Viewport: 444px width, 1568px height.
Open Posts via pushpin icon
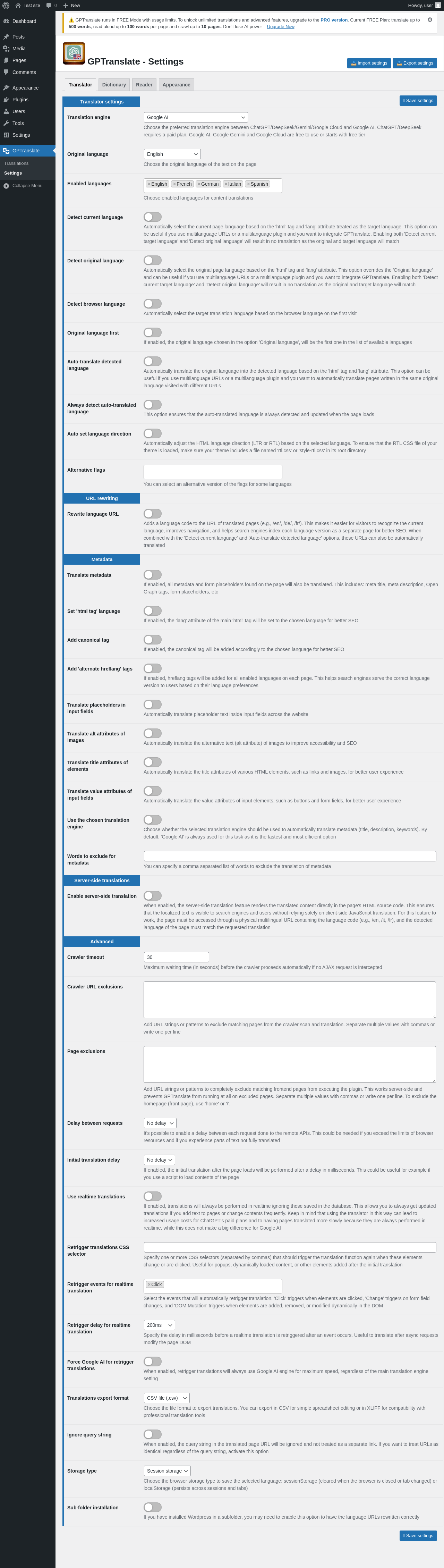tap(6, 37)
